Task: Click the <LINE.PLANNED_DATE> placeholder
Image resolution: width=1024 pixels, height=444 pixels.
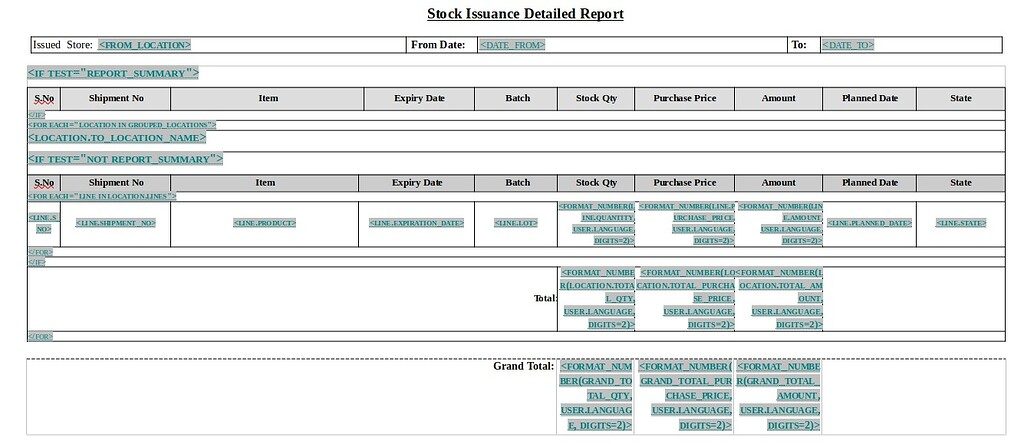Action: pyautogui.click(x=869, y=223)
